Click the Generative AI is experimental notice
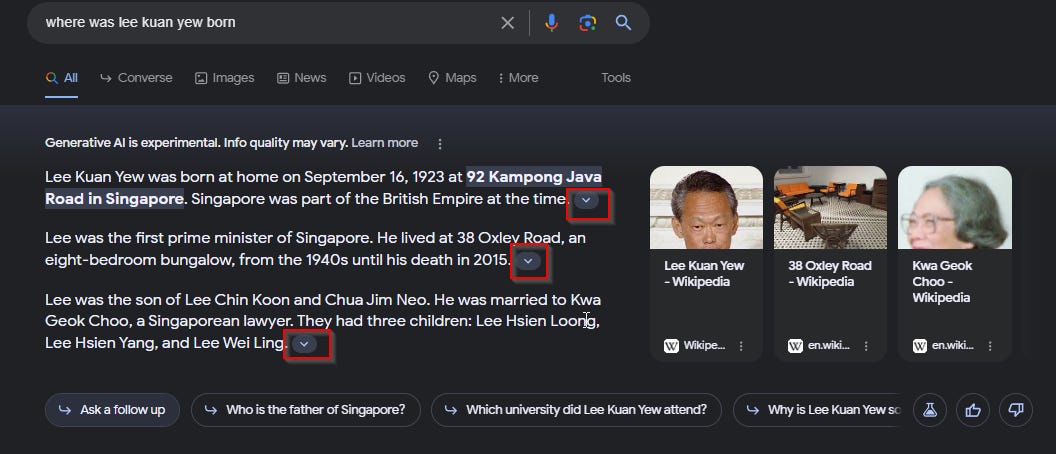1056x454 pixels. click(197, 143)
